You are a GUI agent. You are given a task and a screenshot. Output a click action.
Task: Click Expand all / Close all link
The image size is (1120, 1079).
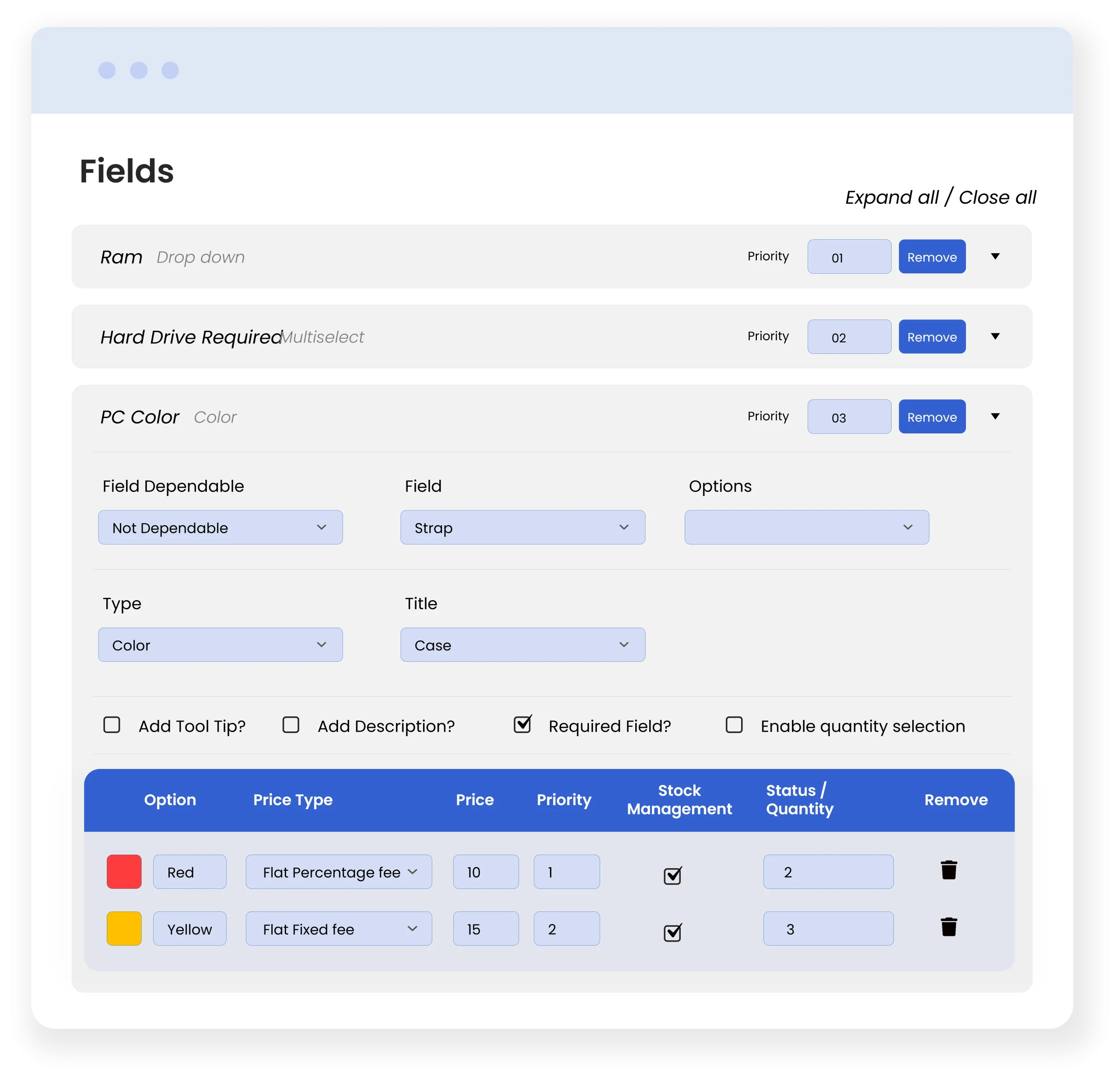[x=941, y=198]
